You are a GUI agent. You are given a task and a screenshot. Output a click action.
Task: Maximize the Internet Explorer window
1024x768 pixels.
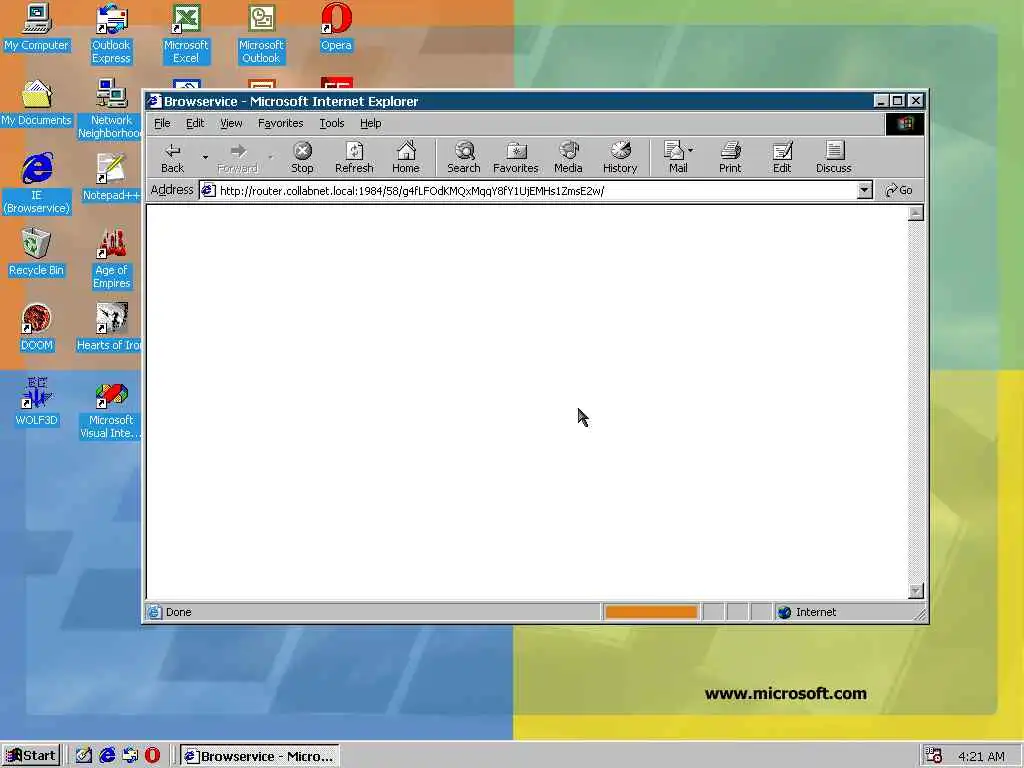[x=898, y=101]
